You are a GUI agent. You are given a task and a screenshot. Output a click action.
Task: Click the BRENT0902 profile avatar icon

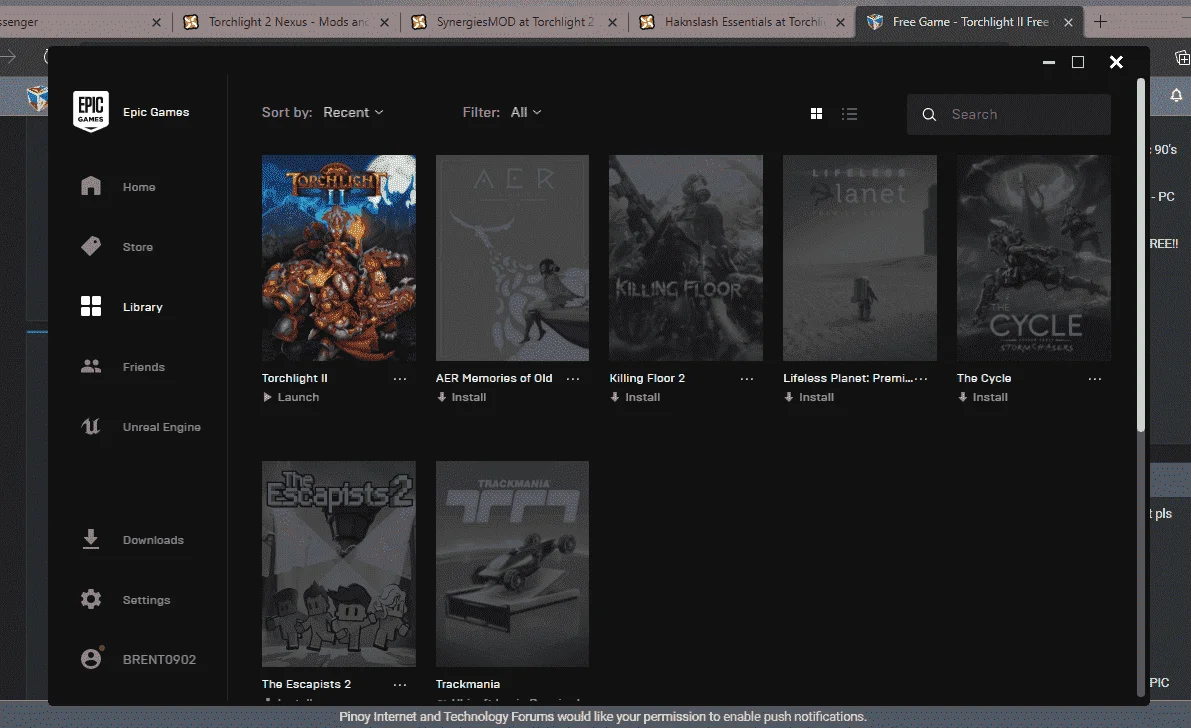coord(91,658)
